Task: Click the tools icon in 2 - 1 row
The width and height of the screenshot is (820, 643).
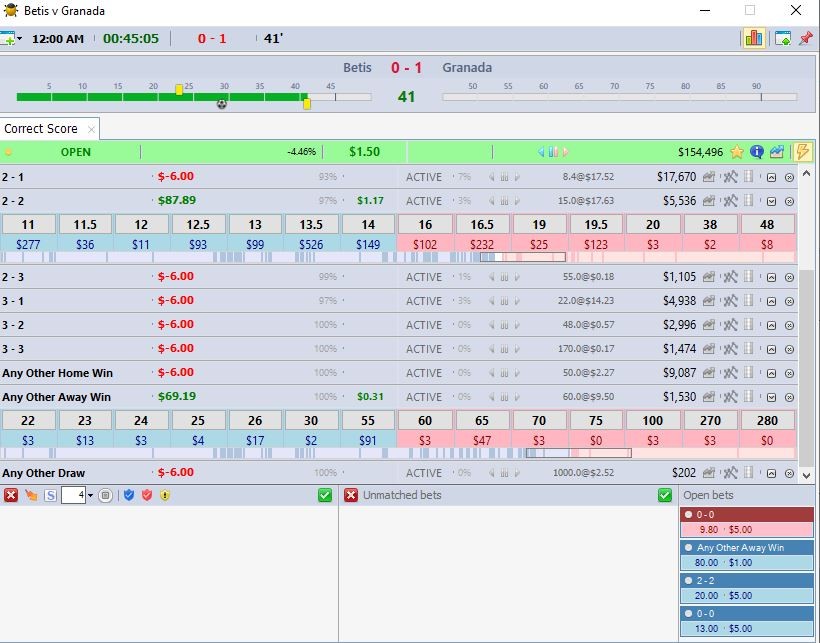Action: tap(731, 177)
